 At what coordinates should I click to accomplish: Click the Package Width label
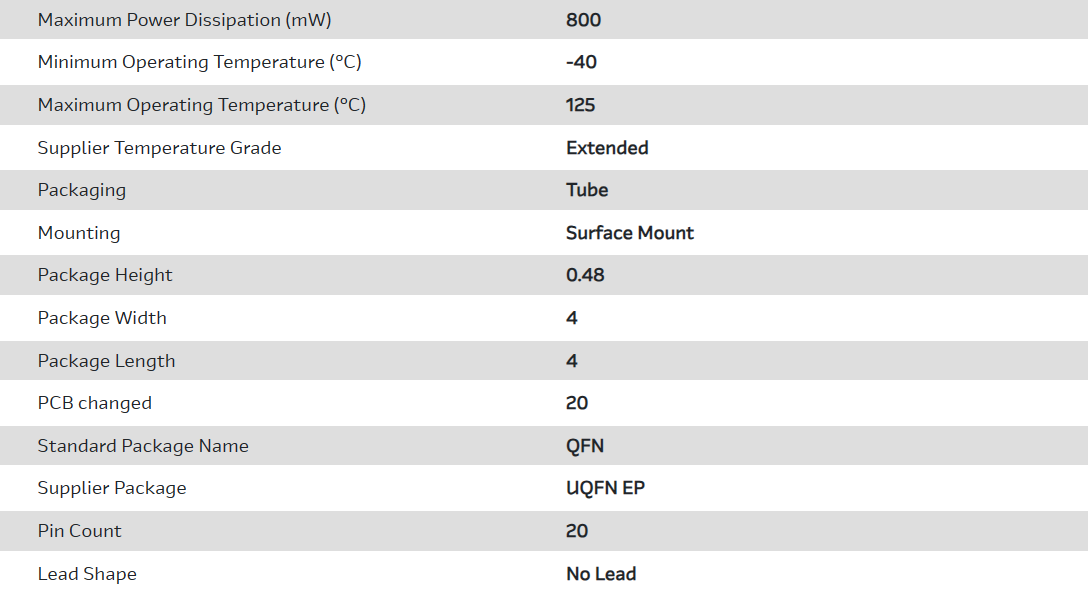[x=102, y=318]
